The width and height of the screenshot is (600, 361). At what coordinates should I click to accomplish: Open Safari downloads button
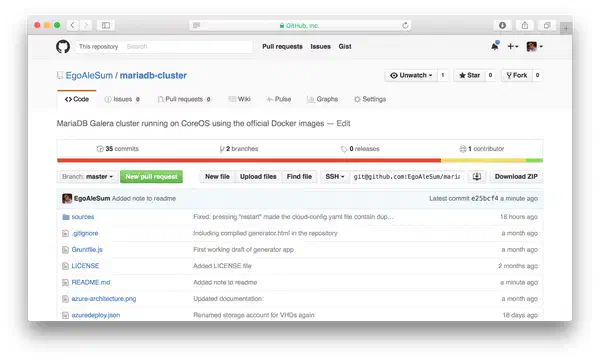502,25
